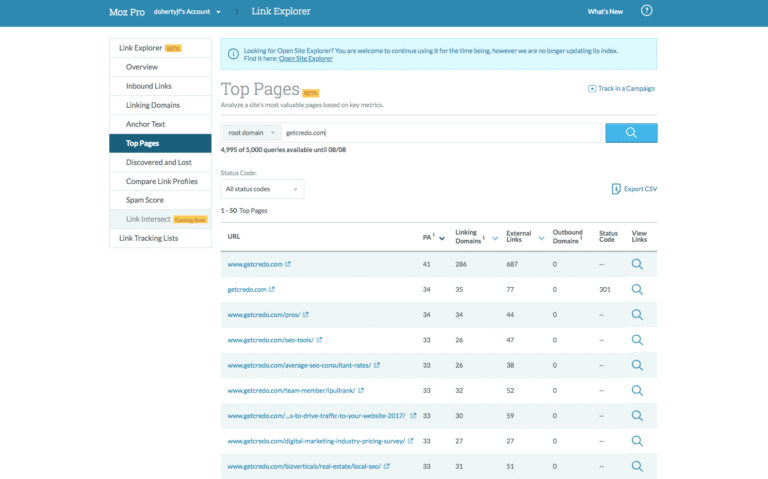Image resolution: width=768 pixels, height=479 pixels.
Task: Click the www.getcredo.com URL link
Action: [255, 264]
